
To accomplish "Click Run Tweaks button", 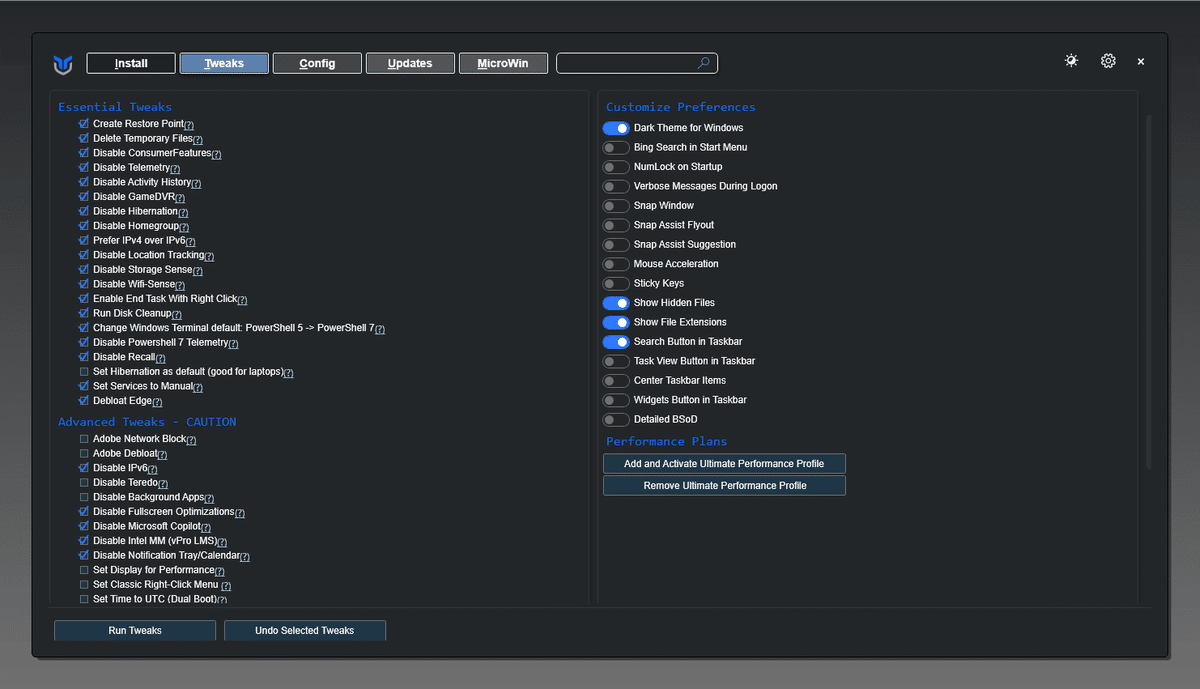I will tap(135, 630).
